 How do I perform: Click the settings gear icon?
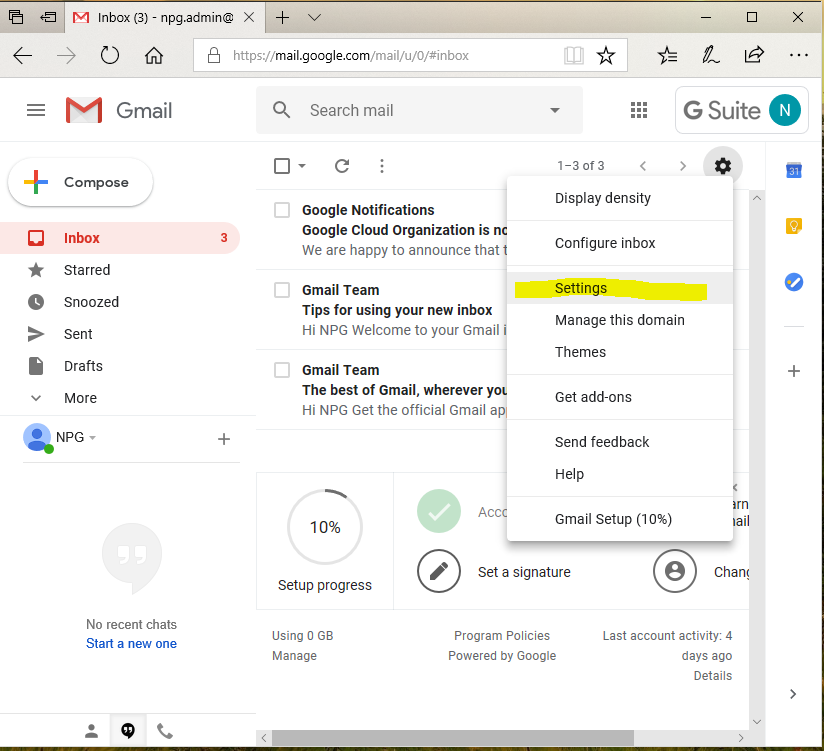click(723, 166)
